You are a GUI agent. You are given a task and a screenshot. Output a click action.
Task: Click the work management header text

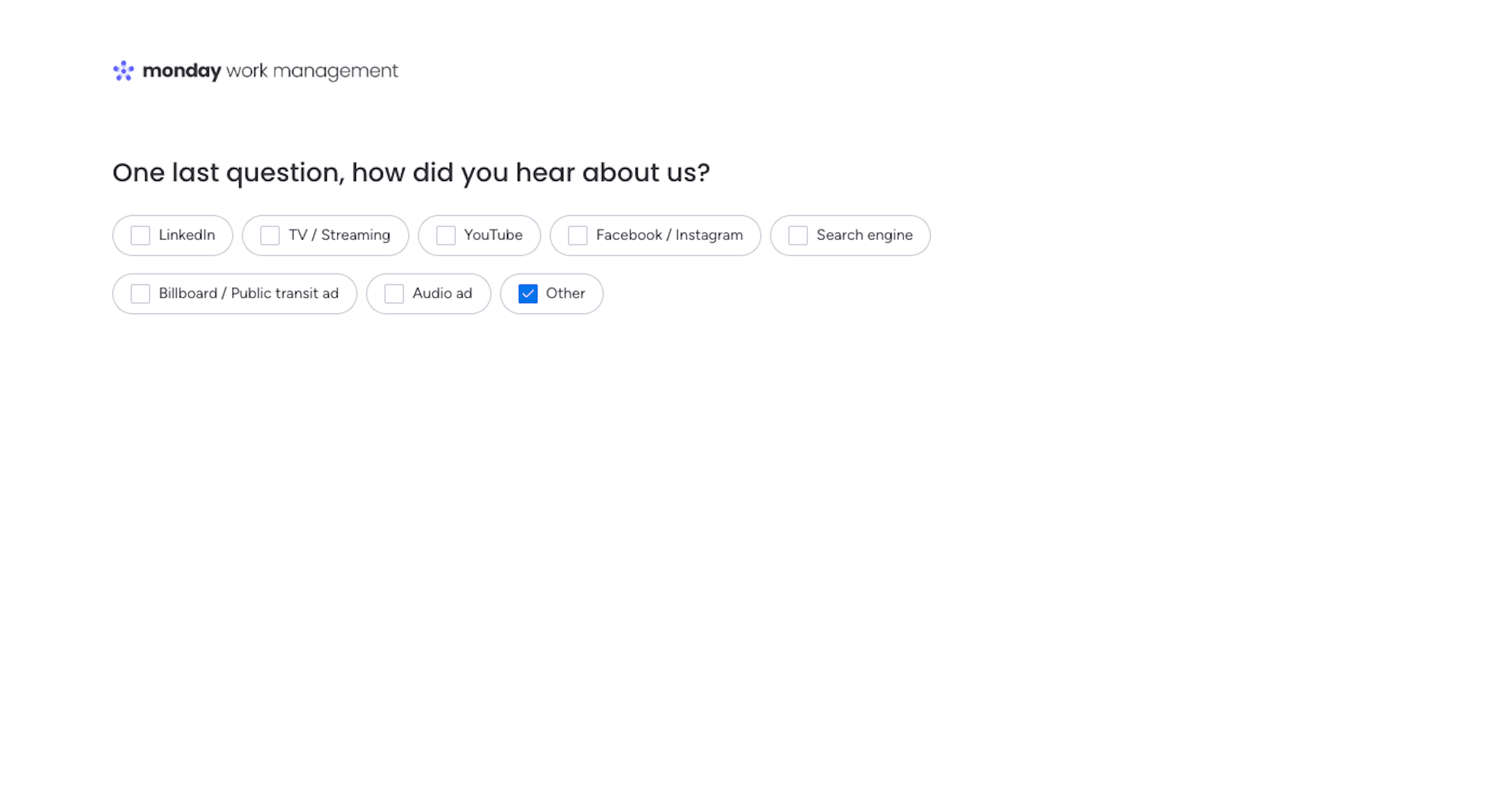click(x=312, y=71)
